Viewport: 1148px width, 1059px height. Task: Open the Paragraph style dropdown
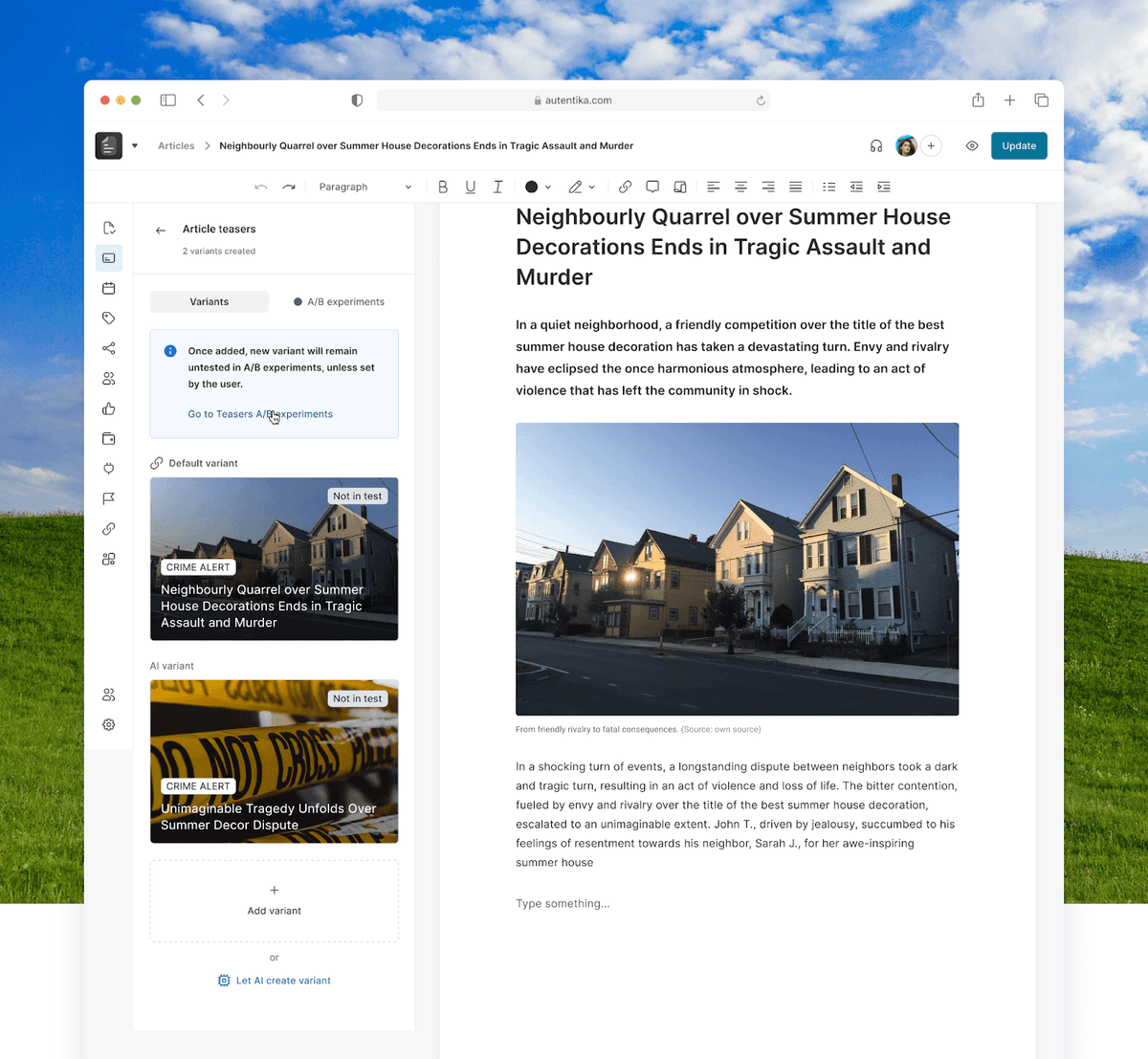(x=365, y=187)
